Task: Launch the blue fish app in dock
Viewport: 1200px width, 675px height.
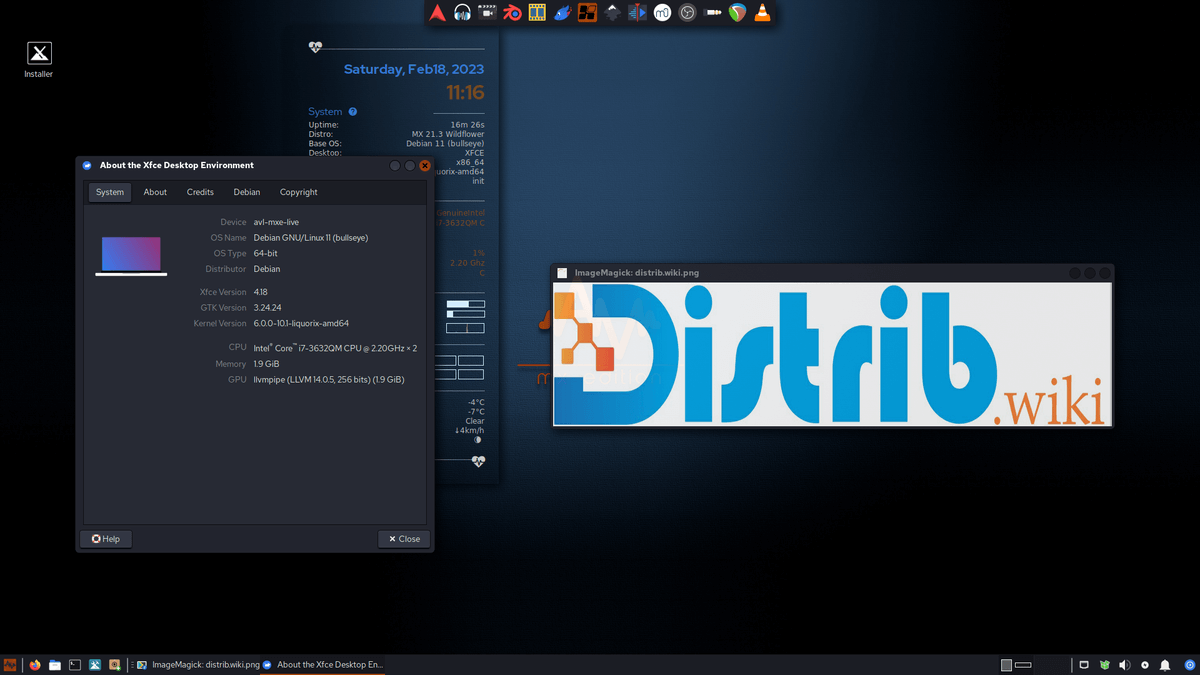Action: (x=562, y=13)
